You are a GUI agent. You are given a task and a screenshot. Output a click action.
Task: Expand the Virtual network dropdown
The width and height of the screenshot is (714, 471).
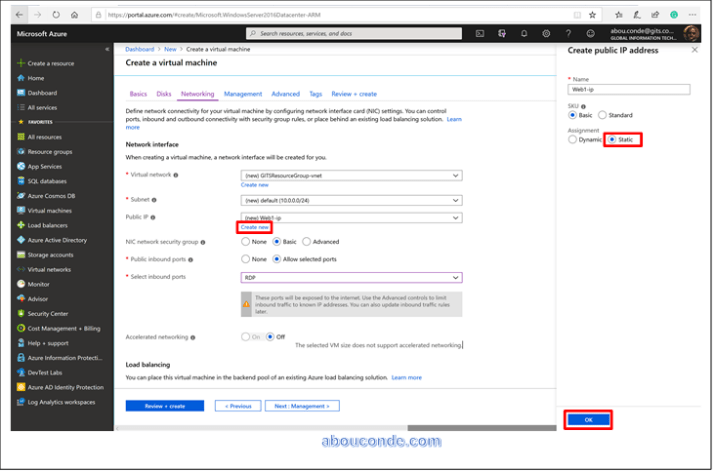[x=350, y=175]
